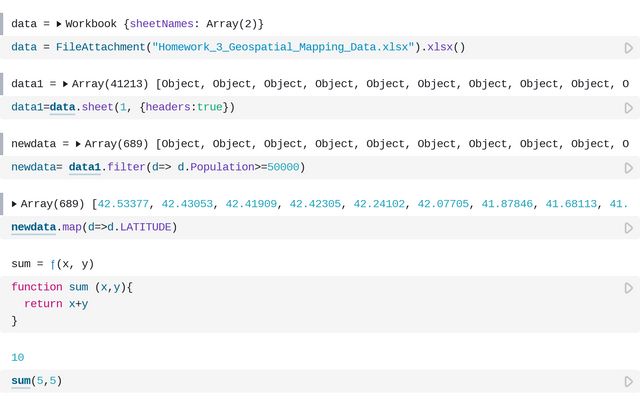Run the sum function definition cell
This screenshot has width=640, height=400.
[628, 288]
